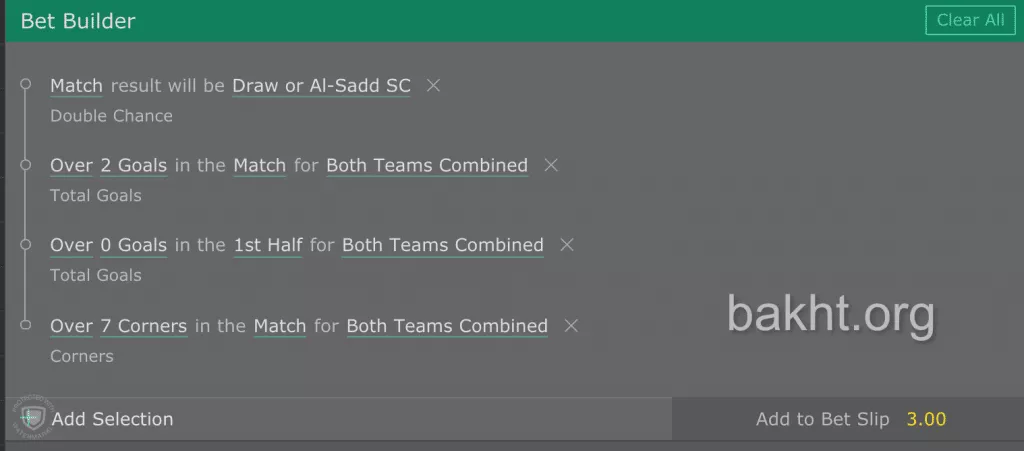
Task: Remove the Double Chance selection with its X
Action: (433, 86)
